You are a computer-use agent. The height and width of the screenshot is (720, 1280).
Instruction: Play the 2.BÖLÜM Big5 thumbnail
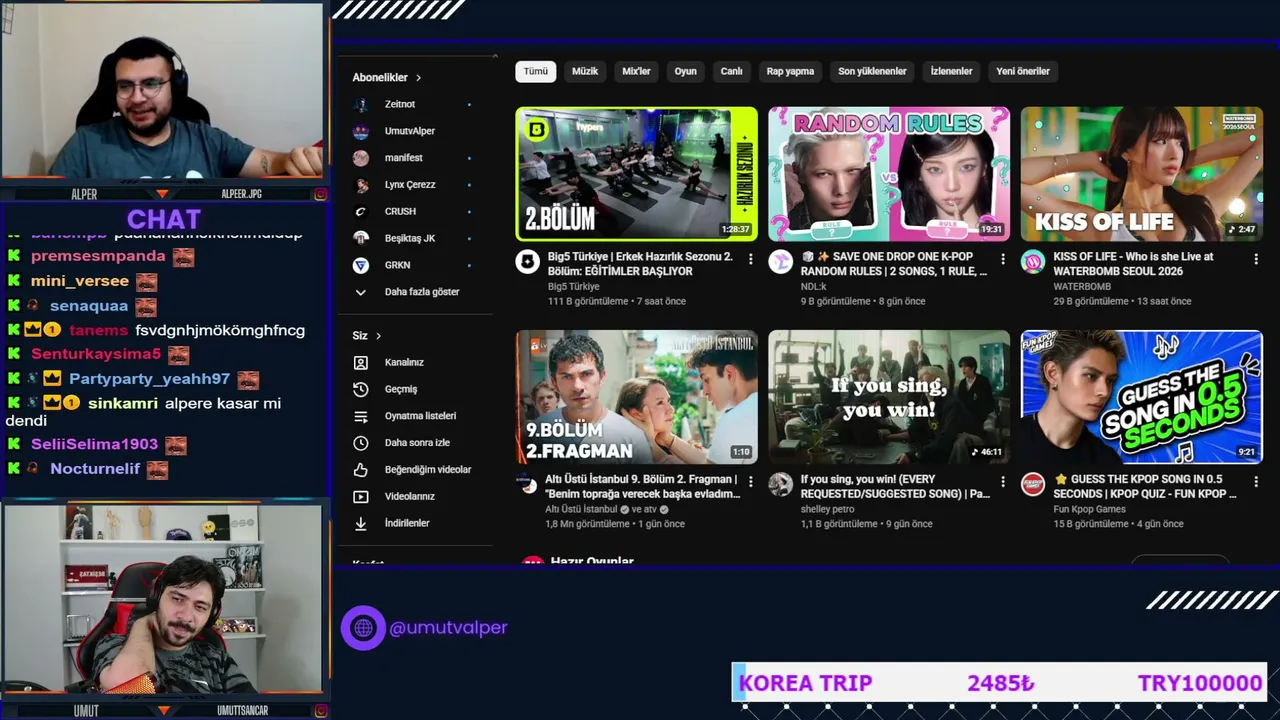637,174
